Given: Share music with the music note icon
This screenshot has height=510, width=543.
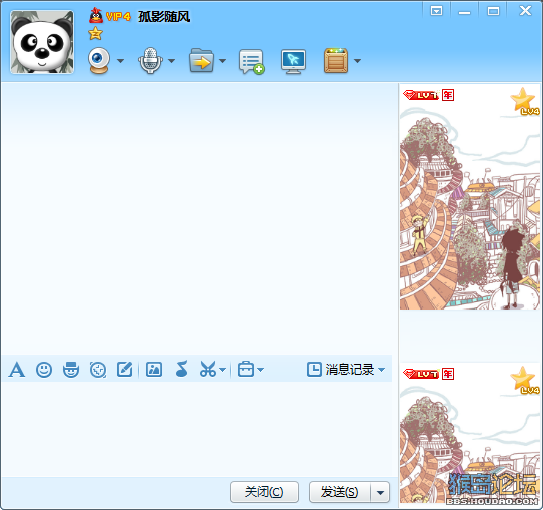Looking at the screenshot, I should point(181,369).
